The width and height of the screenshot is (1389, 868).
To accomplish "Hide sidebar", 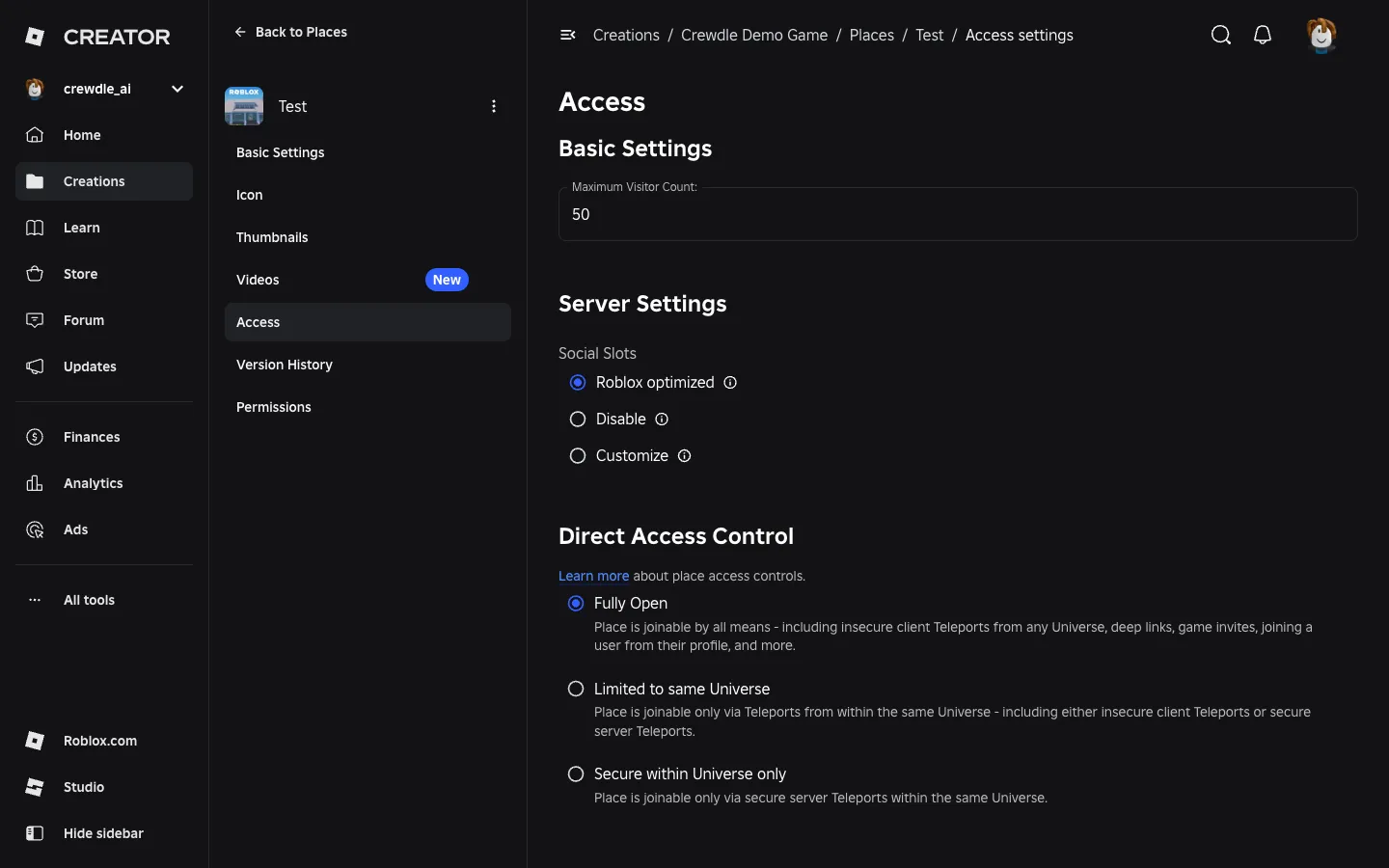I will pyautogui.click(x=104, y=833).
